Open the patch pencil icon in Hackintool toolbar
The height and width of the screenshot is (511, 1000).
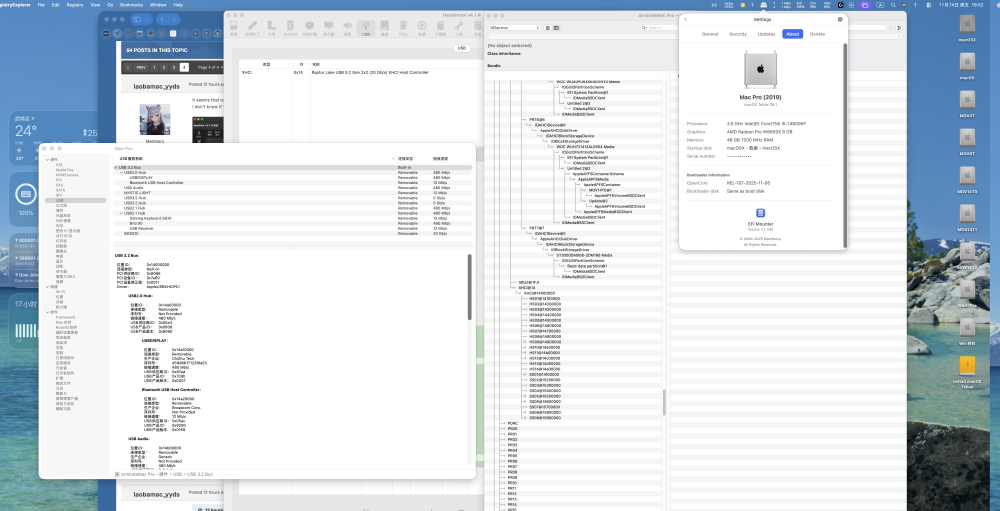[x=253, y=27]
